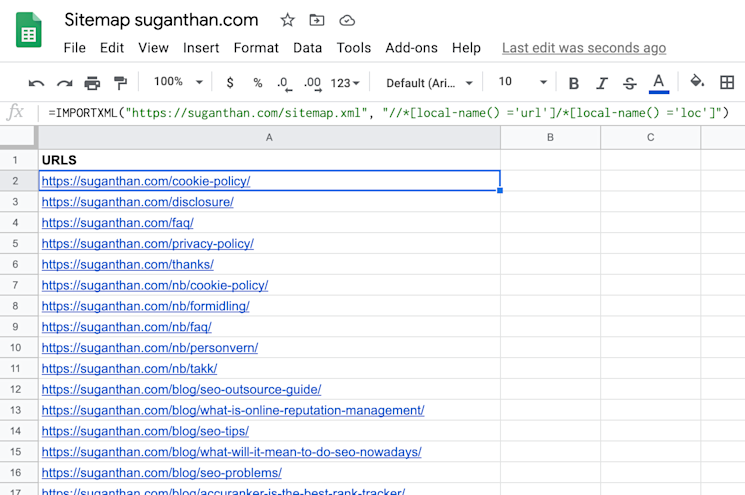The image size is (745, 495).
Task: Open the nb/personvern link
Action: pos(150,348)
